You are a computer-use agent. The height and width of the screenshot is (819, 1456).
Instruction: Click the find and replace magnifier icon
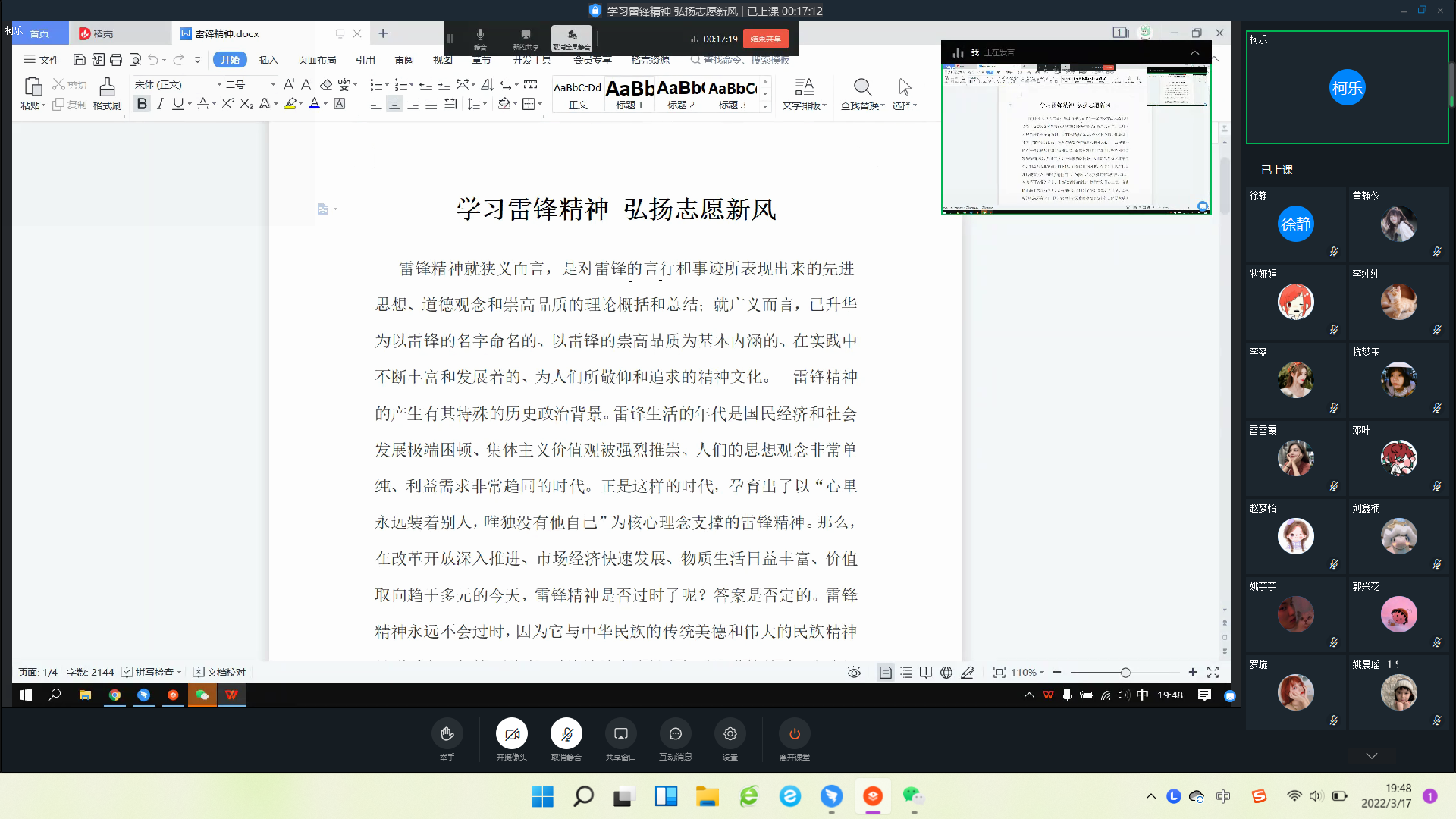[x=862, y=87]
